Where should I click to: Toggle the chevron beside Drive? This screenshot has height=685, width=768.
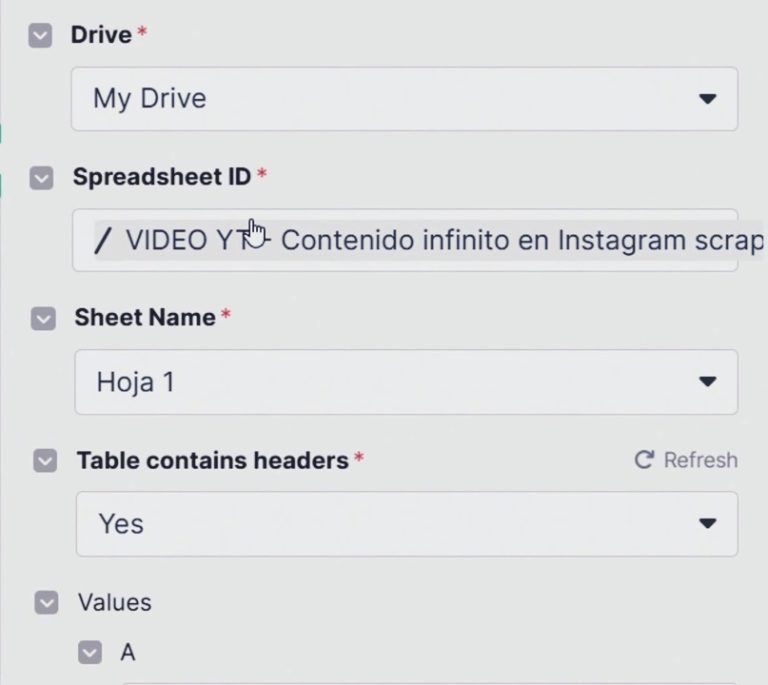(40, 37)
